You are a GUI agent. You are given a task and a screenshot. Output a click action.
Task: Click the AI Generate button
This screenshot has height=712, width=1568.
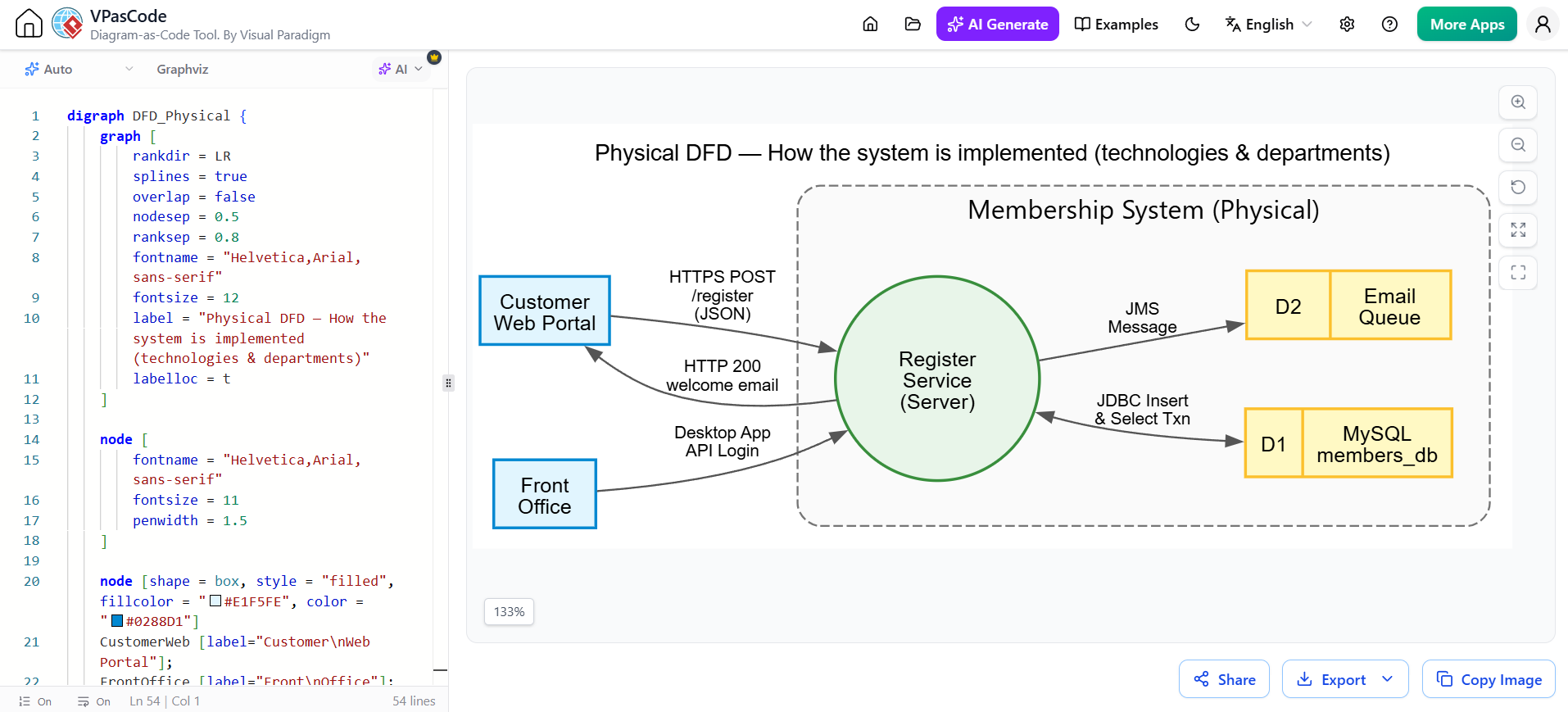coord(997,24)
